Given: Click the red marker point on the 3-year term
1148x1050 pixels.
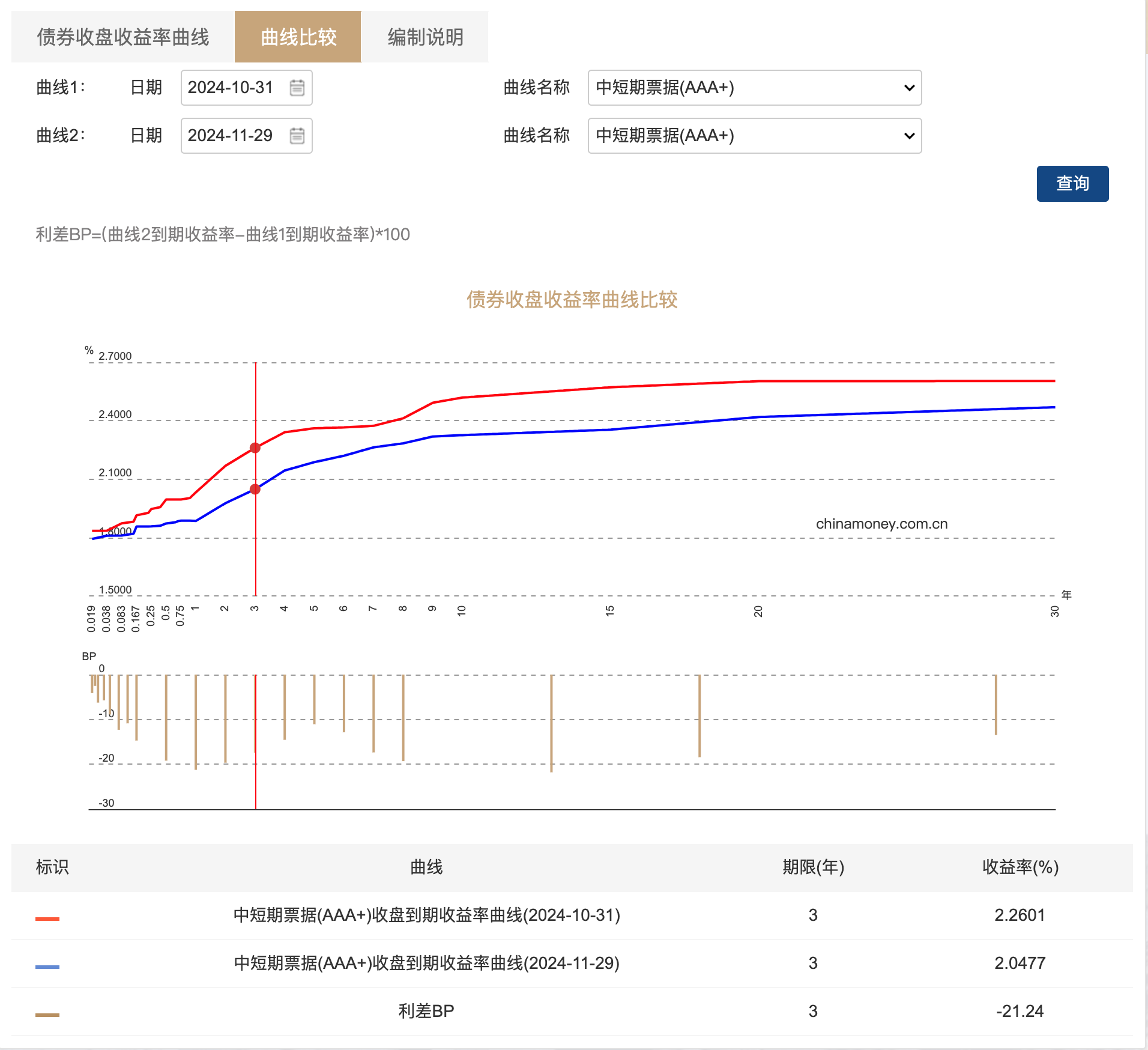Looking at the screenshot, I should click(x=255, y=447).
